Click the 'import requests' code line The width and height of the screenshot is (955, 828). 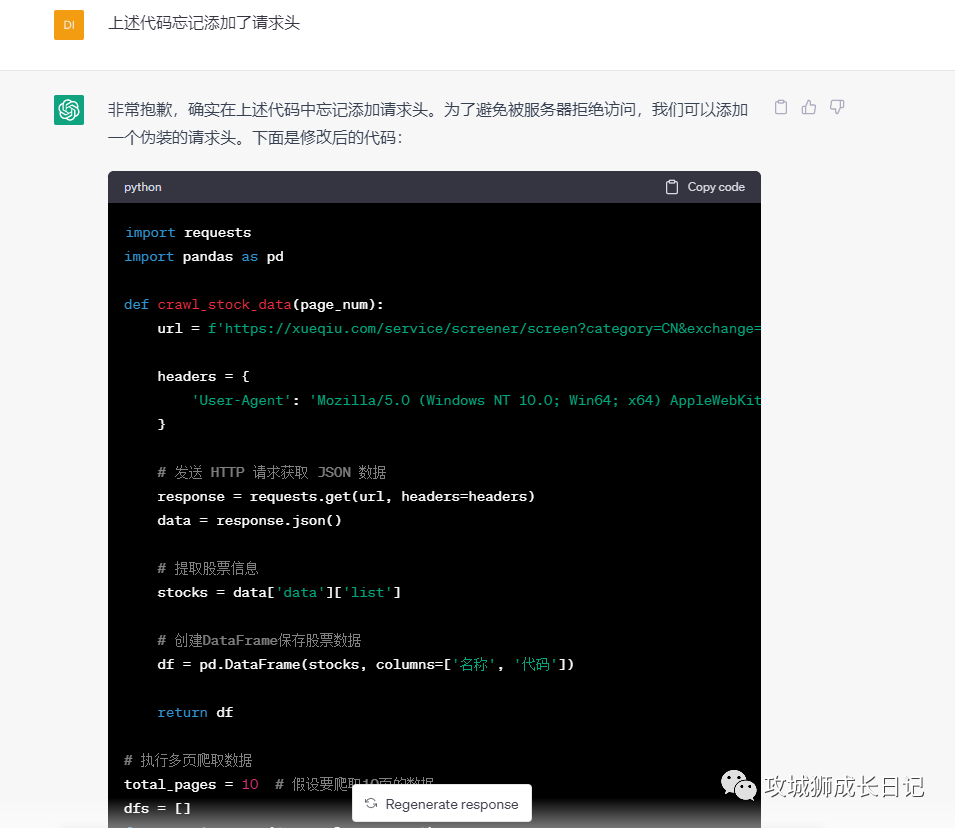(188, 233)
